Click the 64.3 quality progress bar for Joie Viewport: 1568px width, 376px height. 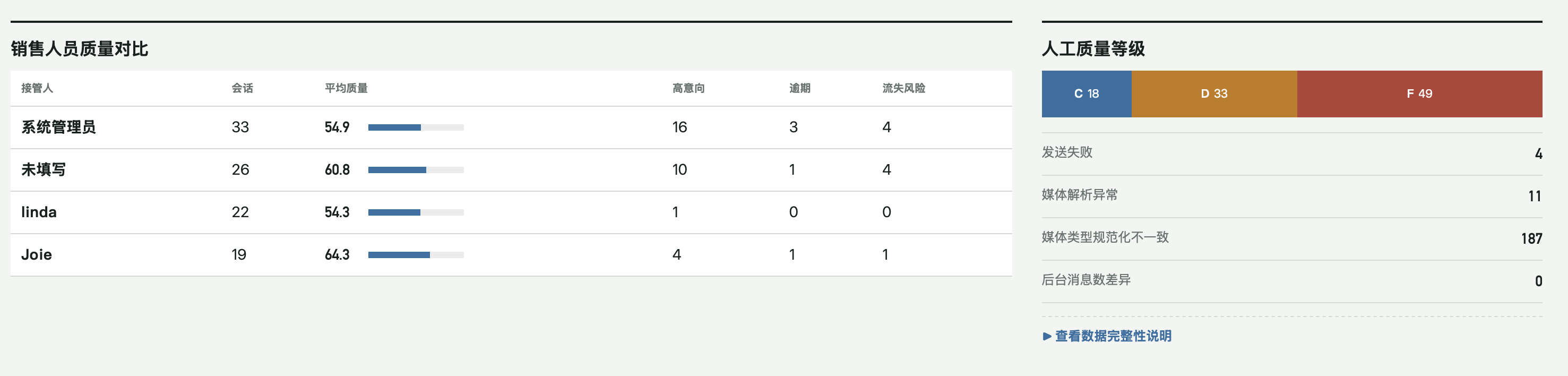point(416,255)
